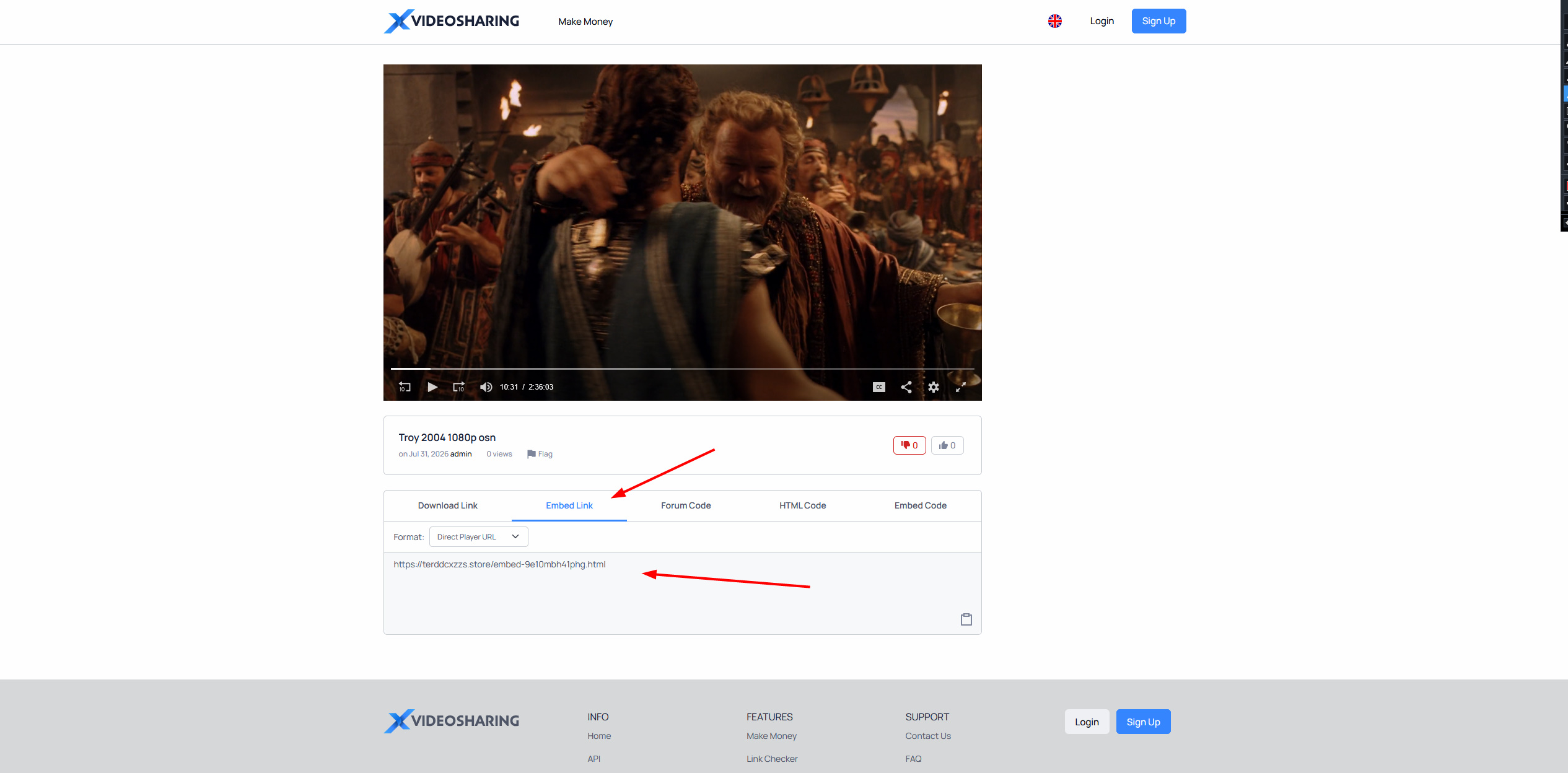1568x773 pixels.
Task: Seek along the video progress bar
Action: click(x=682, y=369)
